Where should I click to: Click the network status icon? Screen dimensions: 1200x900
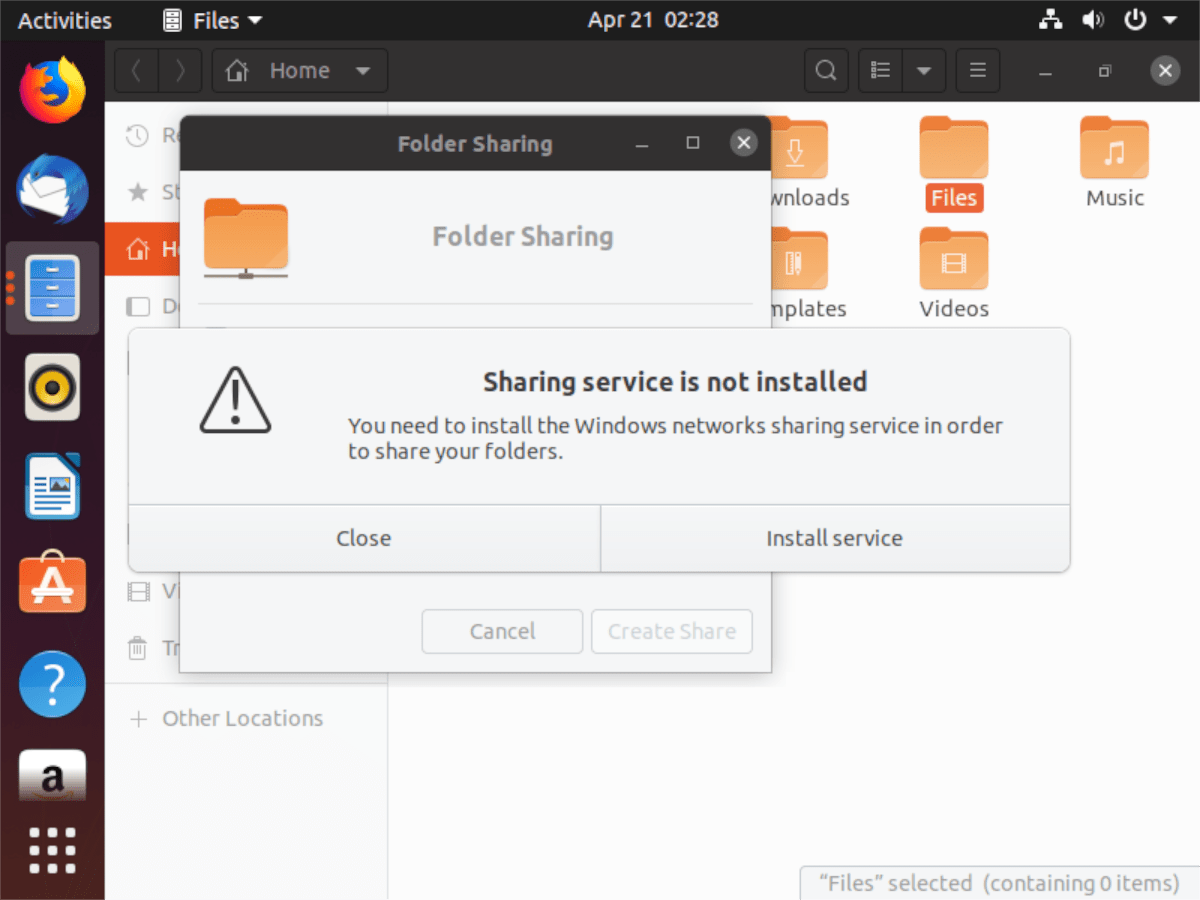(x=1050, y=19)
